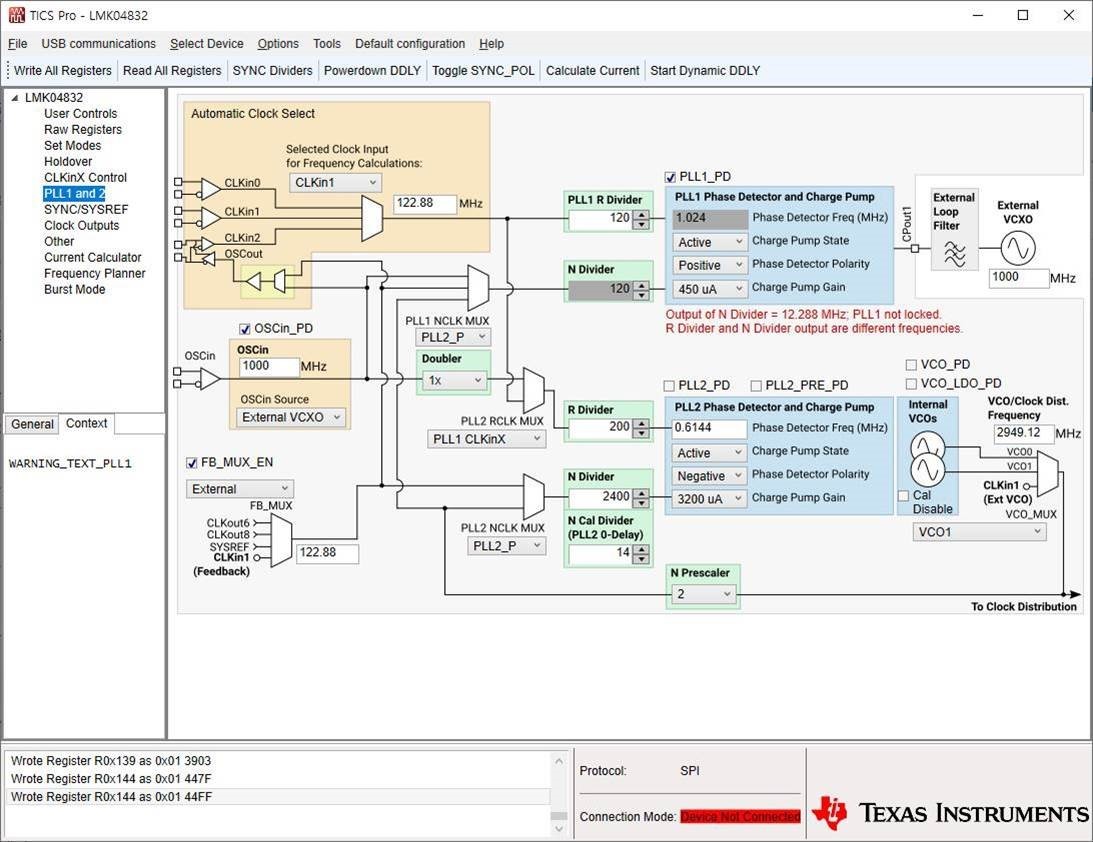This screenshot has height=842, width=1093.
Task: Decrement the PLL1 R Divider spinner down
Action: point(641,224)
